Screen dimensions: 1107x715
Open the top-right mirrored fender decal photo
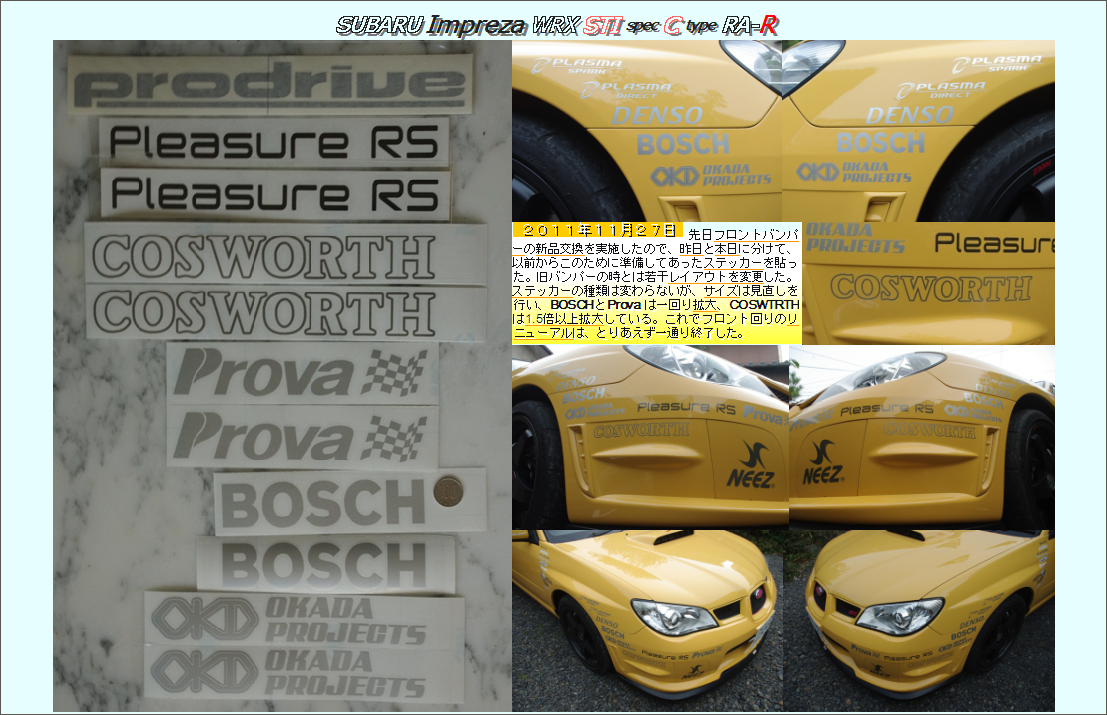tap(918, 130)
